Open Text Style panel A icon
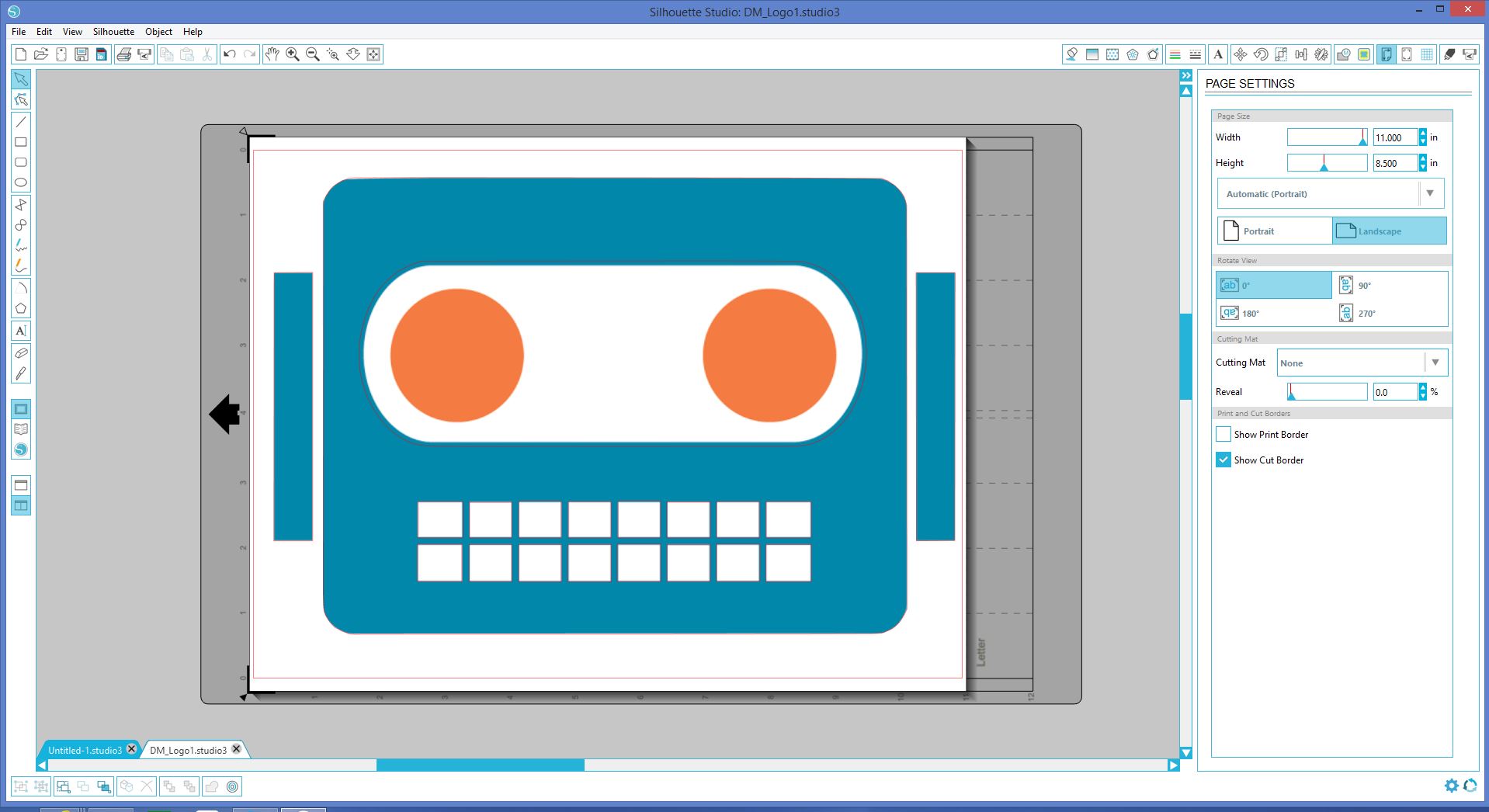1489x812 pixels. point(1218,54)
